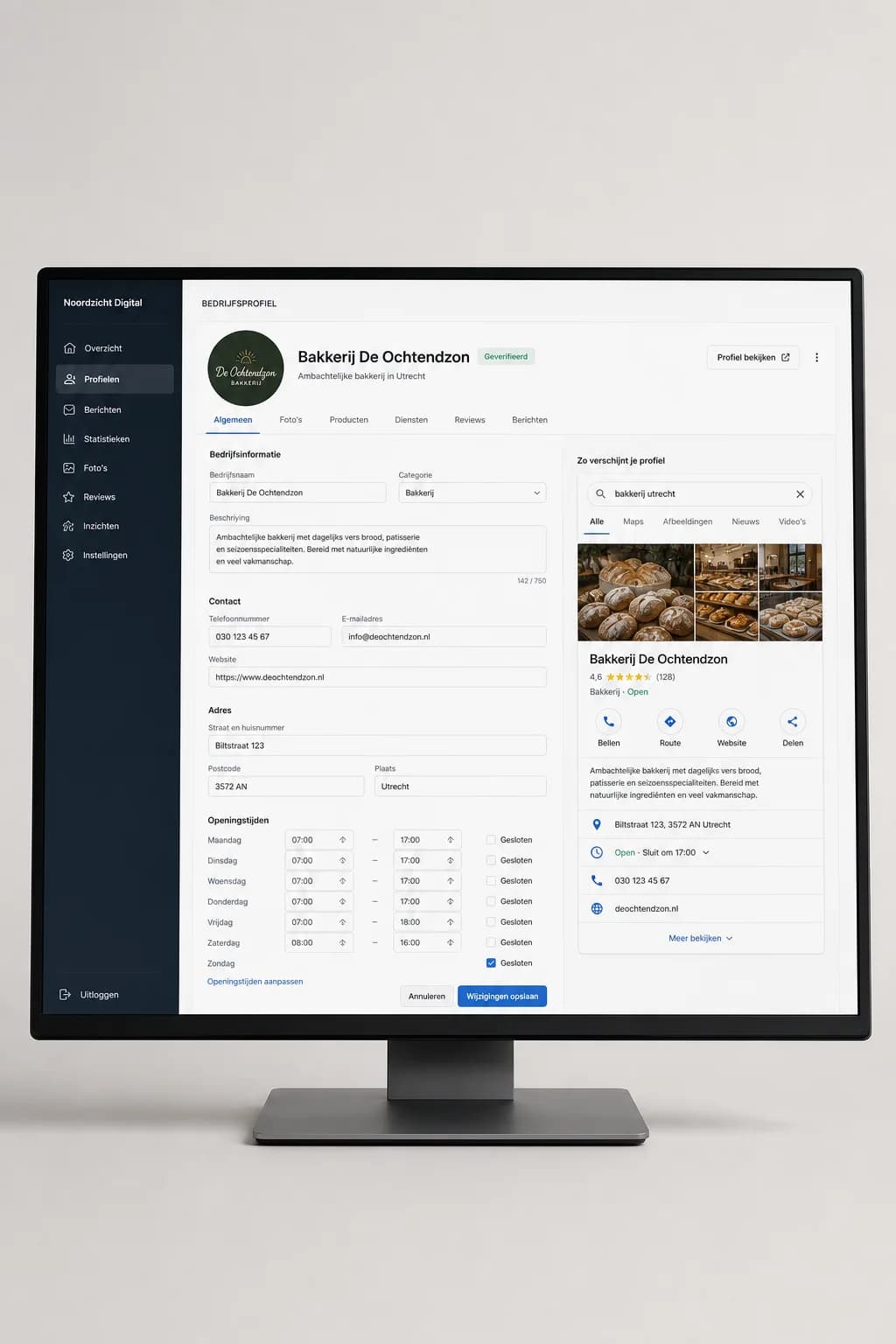Open Instellingen gear icon in sidebar
This screenshot has height=1344, width=896.
(x=68, y=555)
